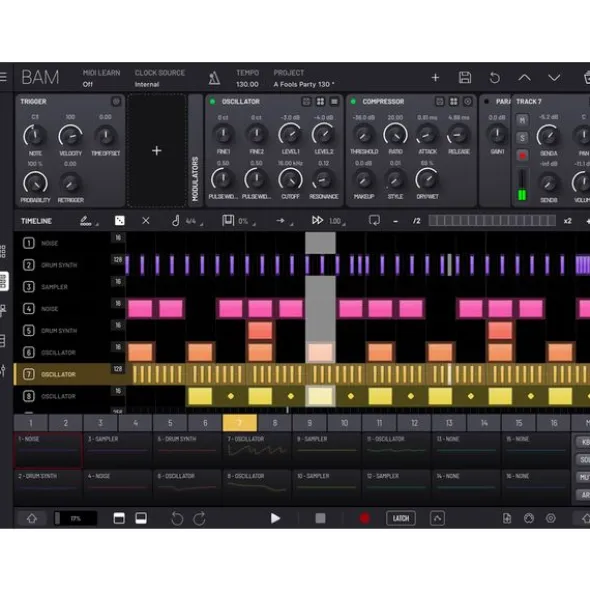Save project with the floppy disk icon

click(x=465, y=78)
